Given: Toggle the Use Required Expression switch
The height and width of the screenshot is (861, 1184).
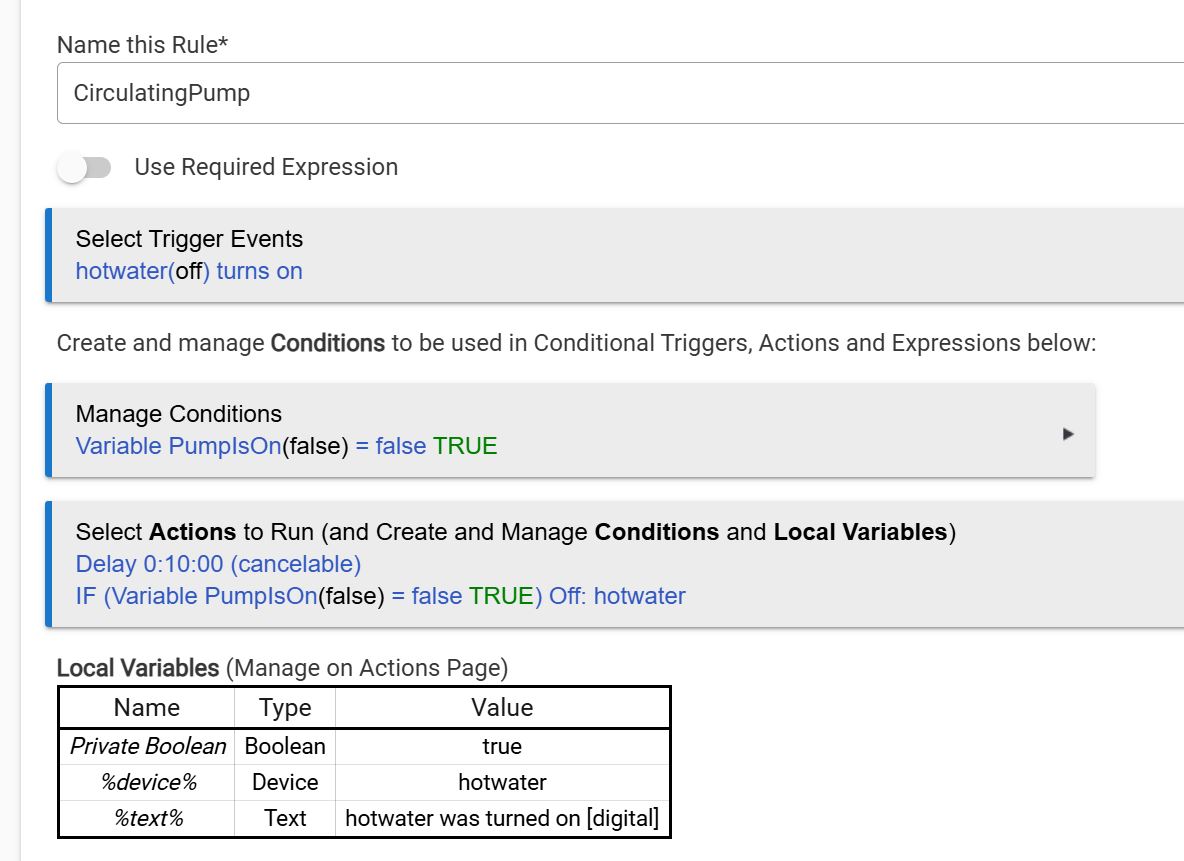Looking at the screenshot, I should [85, 167].
